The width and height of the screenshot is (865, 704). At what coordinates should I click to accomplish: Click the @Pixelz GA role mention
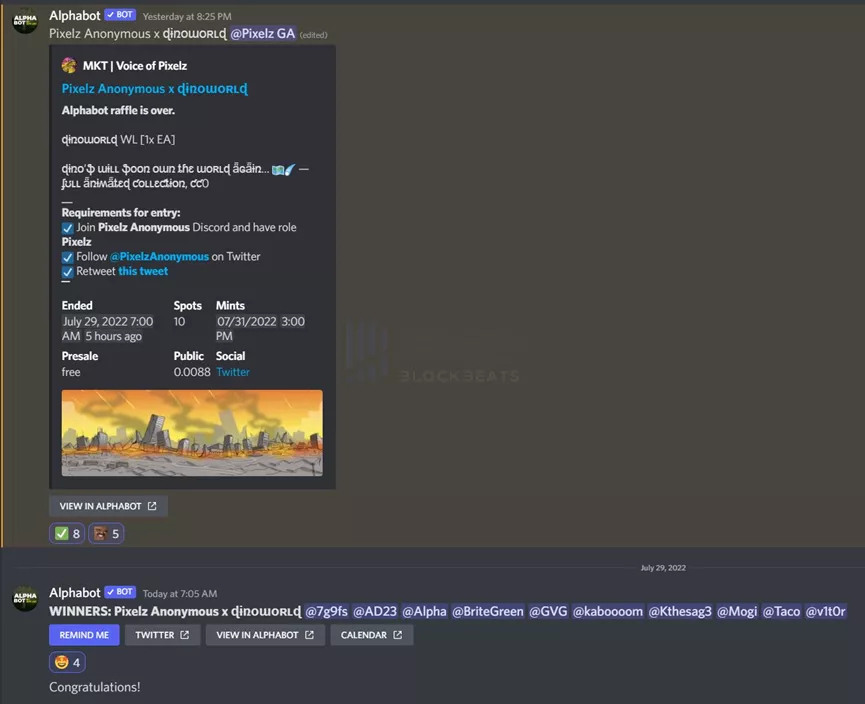(263, 34)
